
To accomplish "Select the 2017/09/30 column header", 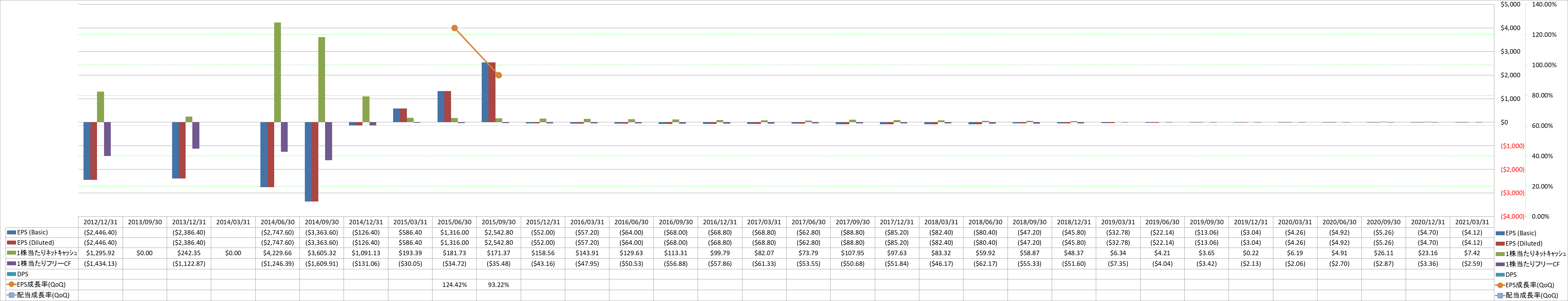I will [853, 222].
